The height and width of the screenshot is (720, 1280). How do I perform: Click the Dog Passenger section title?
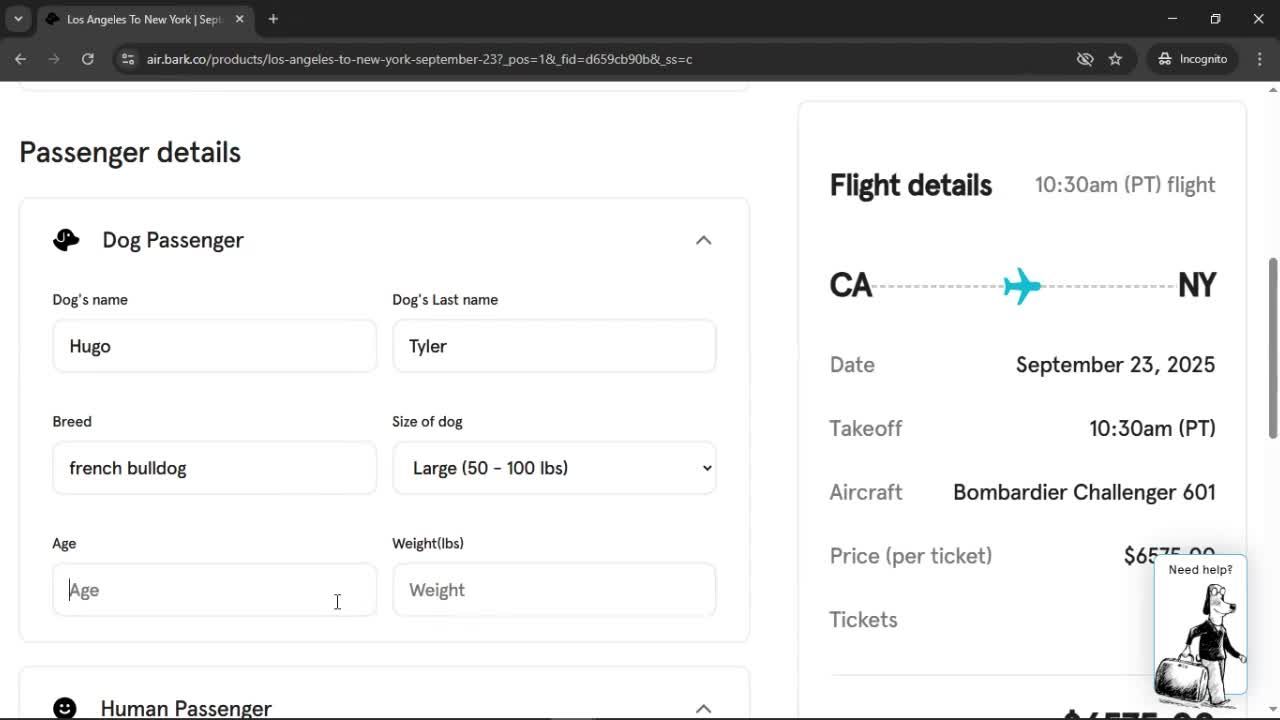point(173,240)
